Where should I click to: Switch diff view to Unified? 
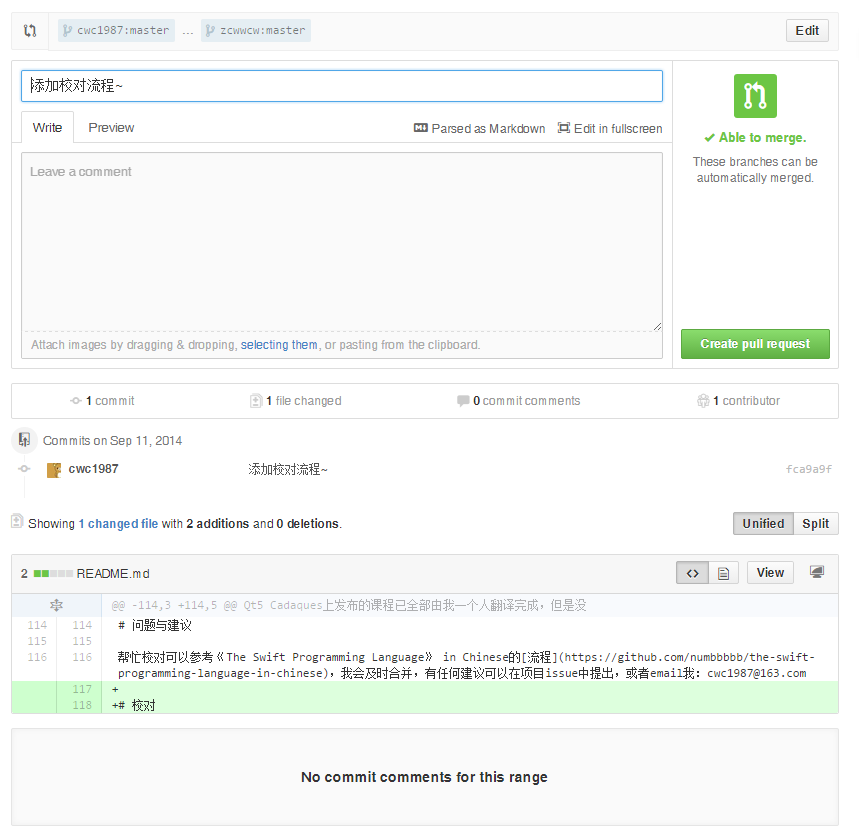(x=763, y=524)
